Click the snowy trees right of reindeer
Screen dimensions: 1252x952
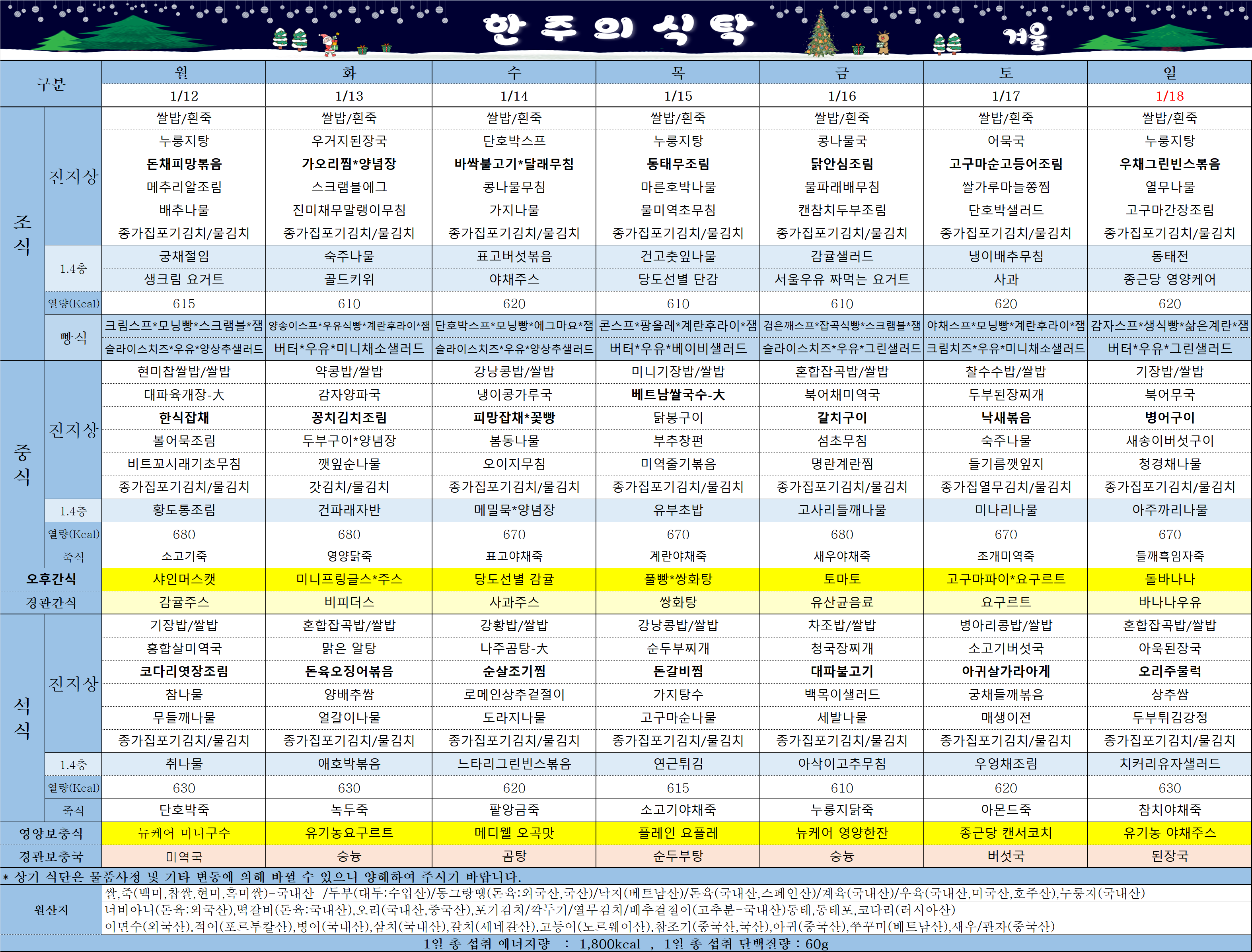point(947,43)
